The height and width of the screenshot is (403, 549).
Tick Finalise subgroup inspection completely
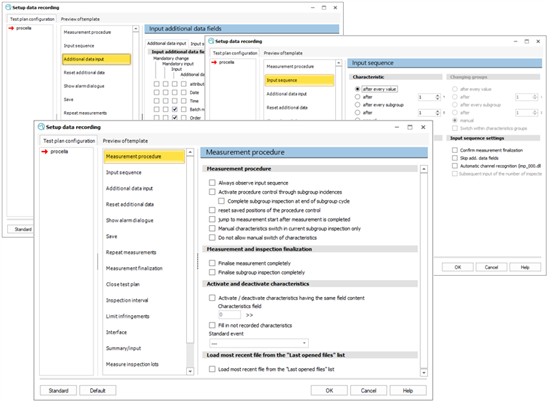pos(212,272)
